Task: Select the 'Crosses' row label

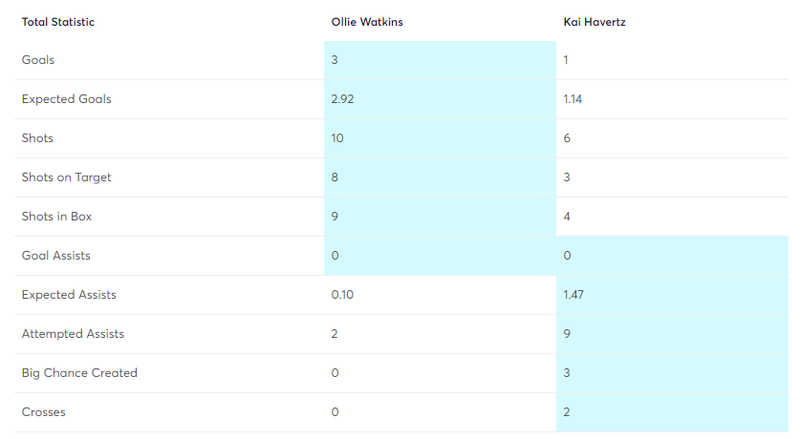Action: 43,412
